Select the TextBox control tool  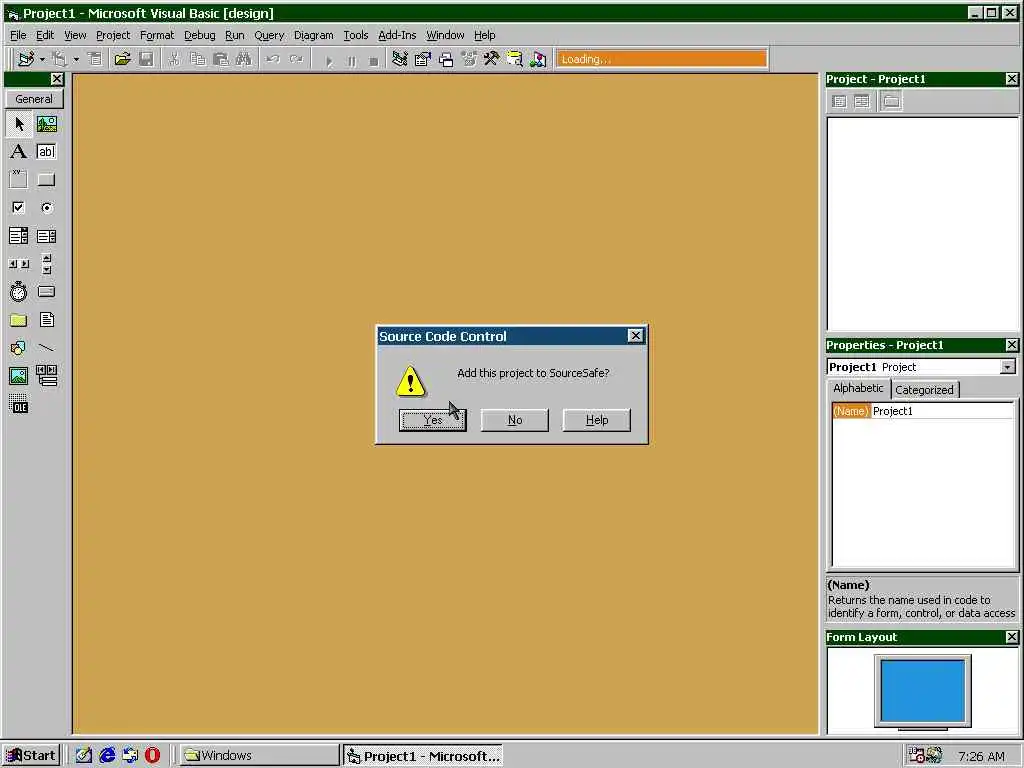click(x=47, y=152)
